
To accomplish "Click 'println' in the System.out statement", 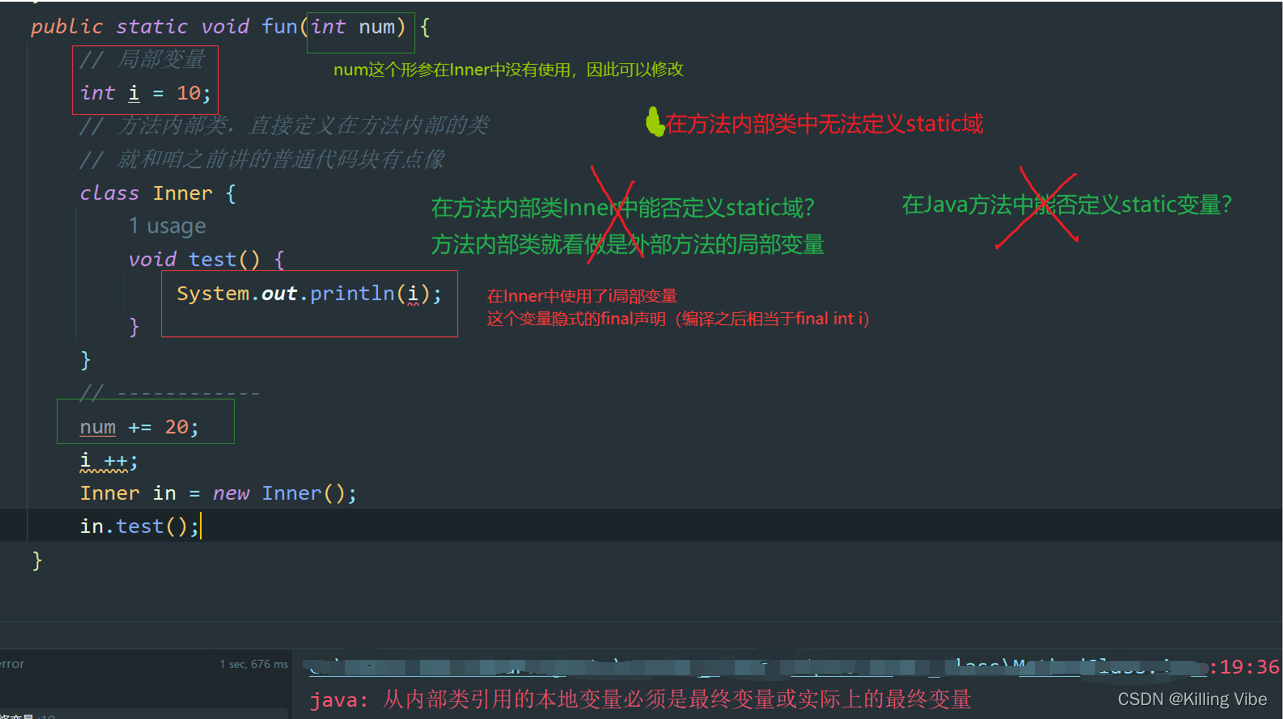I will click(353, 293).
